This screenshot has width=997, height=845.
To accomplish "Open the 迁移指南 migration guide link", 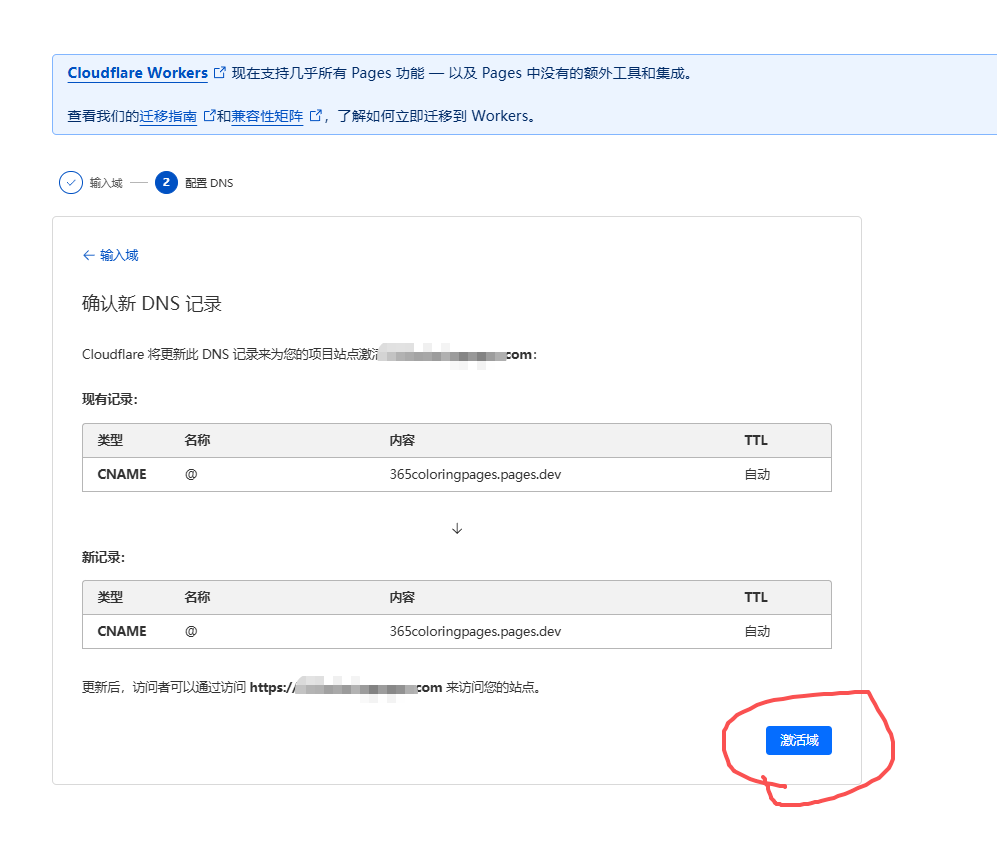I will 168,116.
